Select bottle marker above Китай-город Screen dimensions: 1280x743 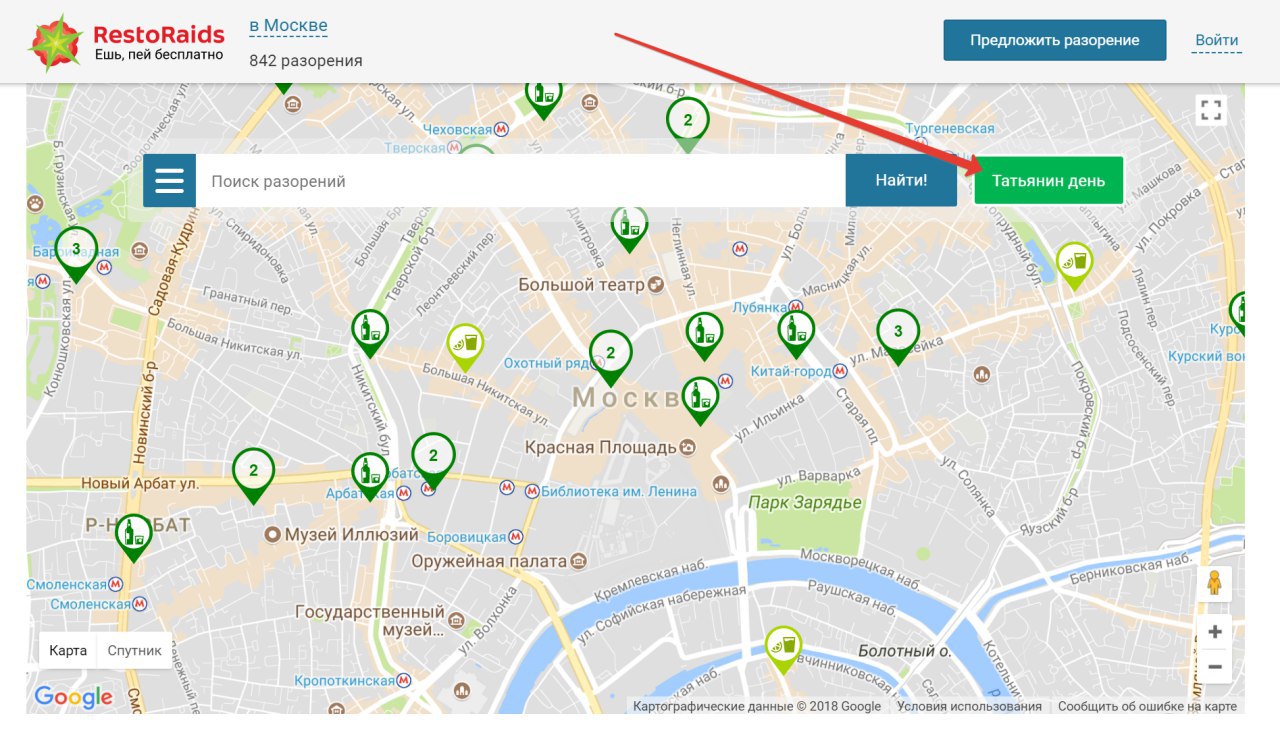(x=796, y=334)
